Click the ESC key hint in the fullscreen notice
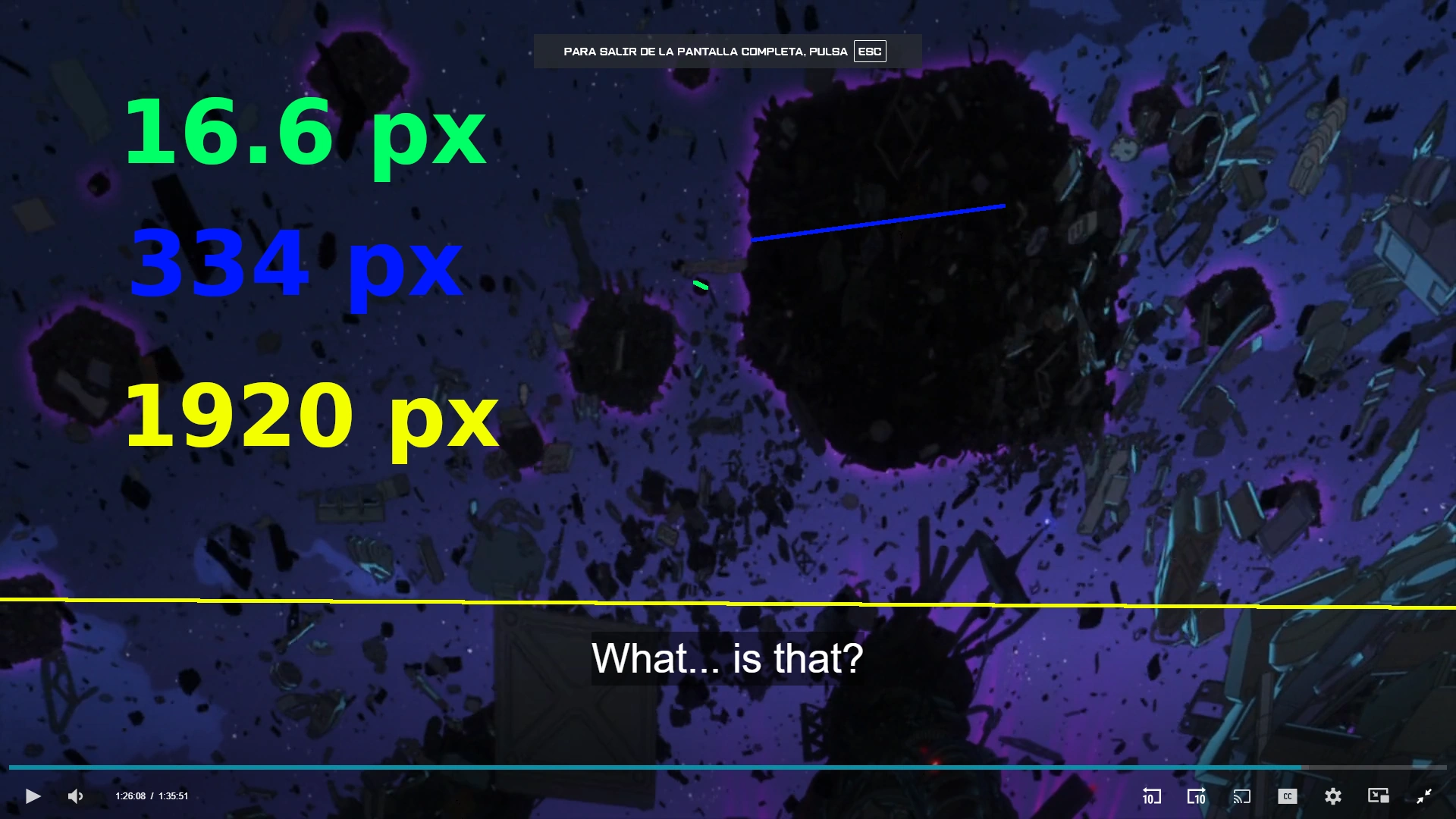1456x819 pixels. (870, 52)
